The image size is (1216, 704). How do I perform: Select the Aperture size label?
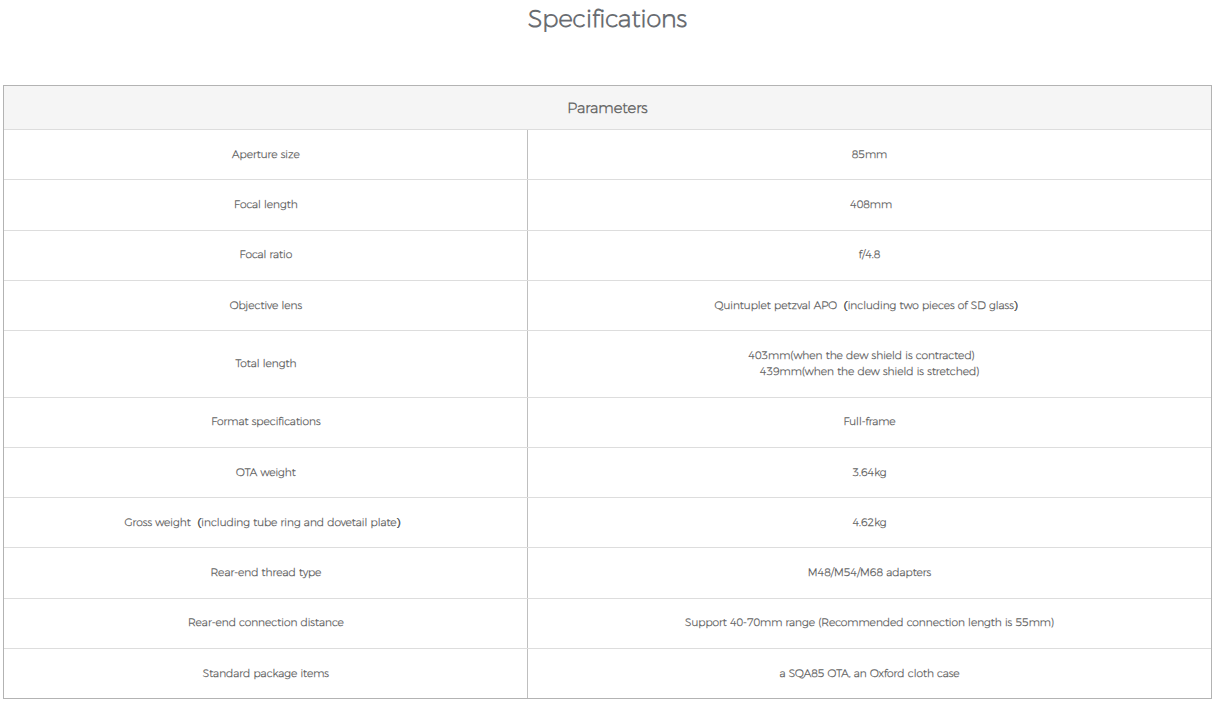click(266, 155)
